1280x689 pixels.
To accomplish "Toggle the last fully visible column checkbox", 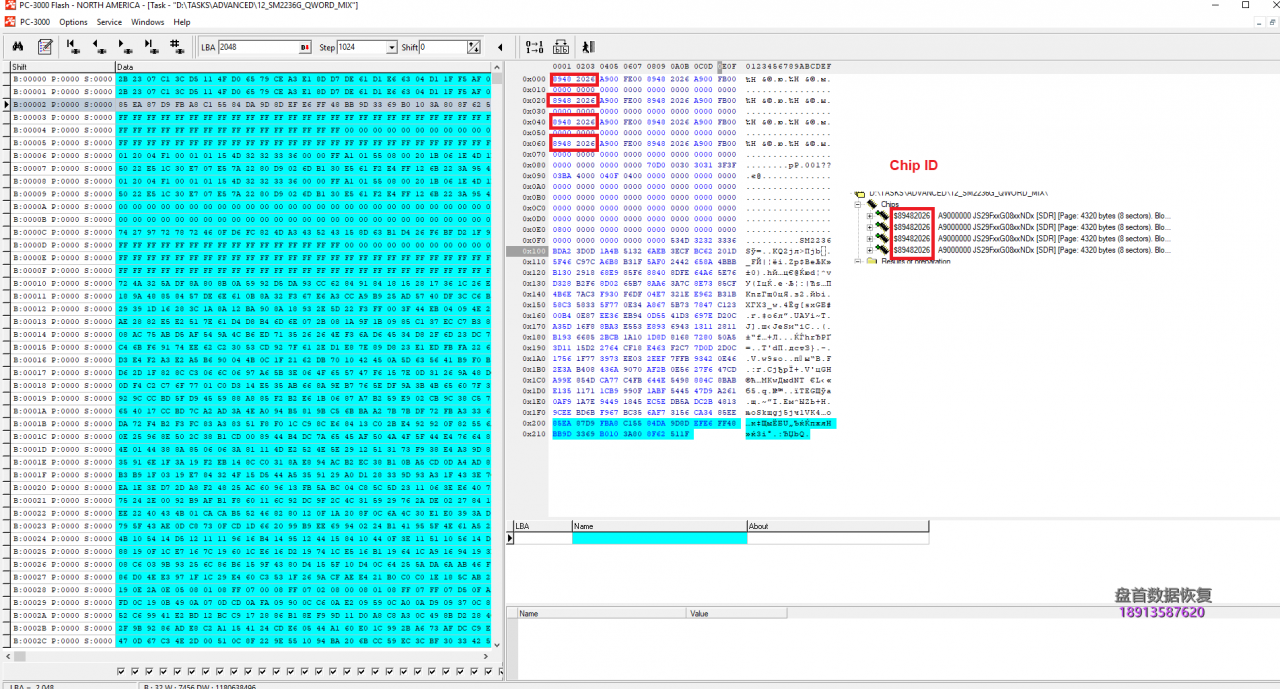I will tap(486, 671).
